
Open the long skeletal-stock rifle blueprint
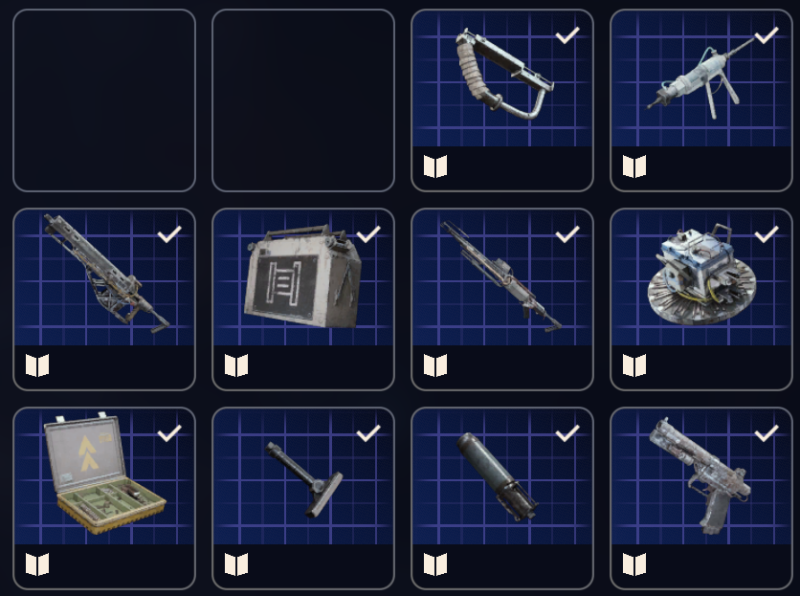(104, 300)
